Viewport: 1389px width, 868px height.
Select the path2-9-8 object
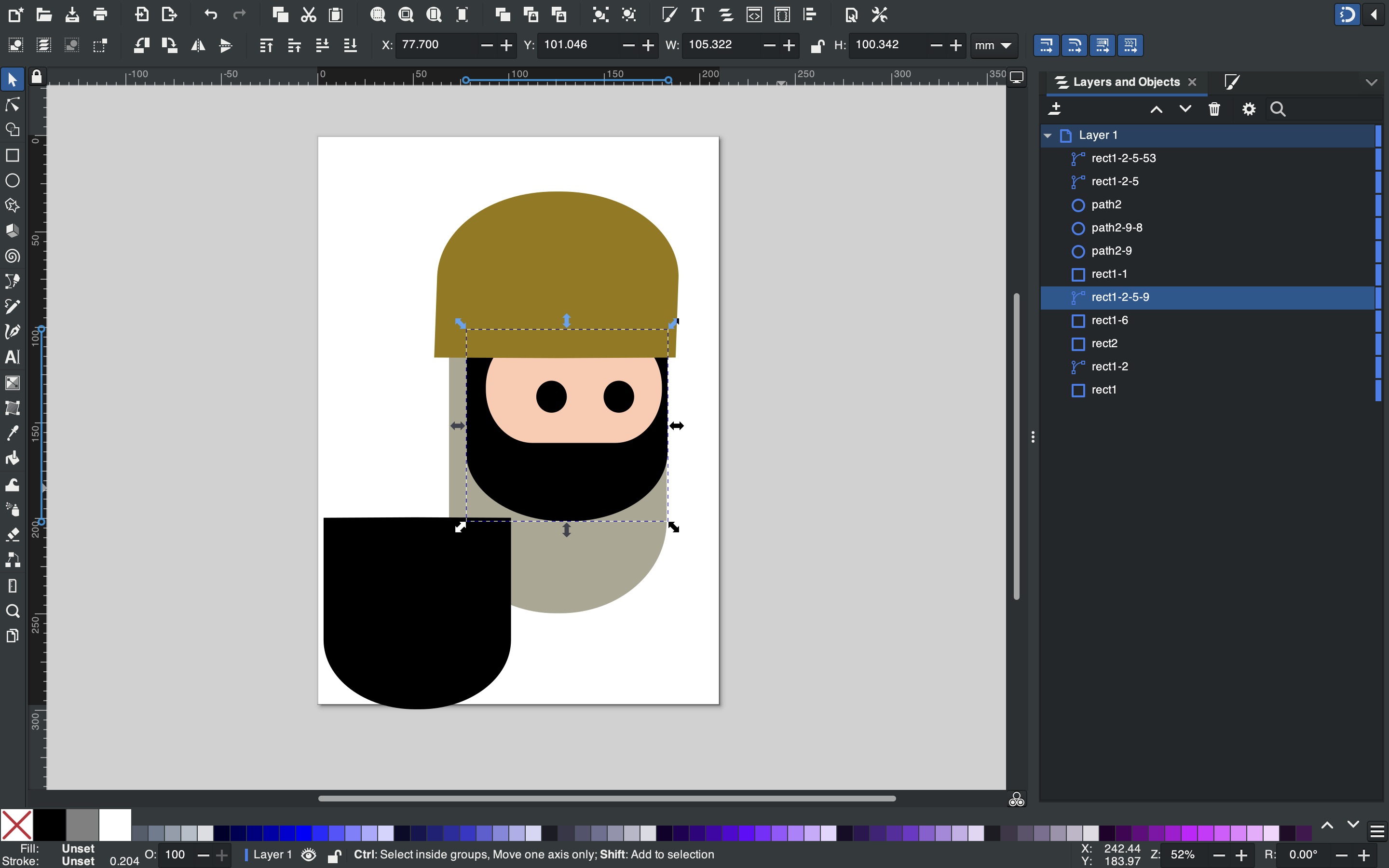[1208, 228]
